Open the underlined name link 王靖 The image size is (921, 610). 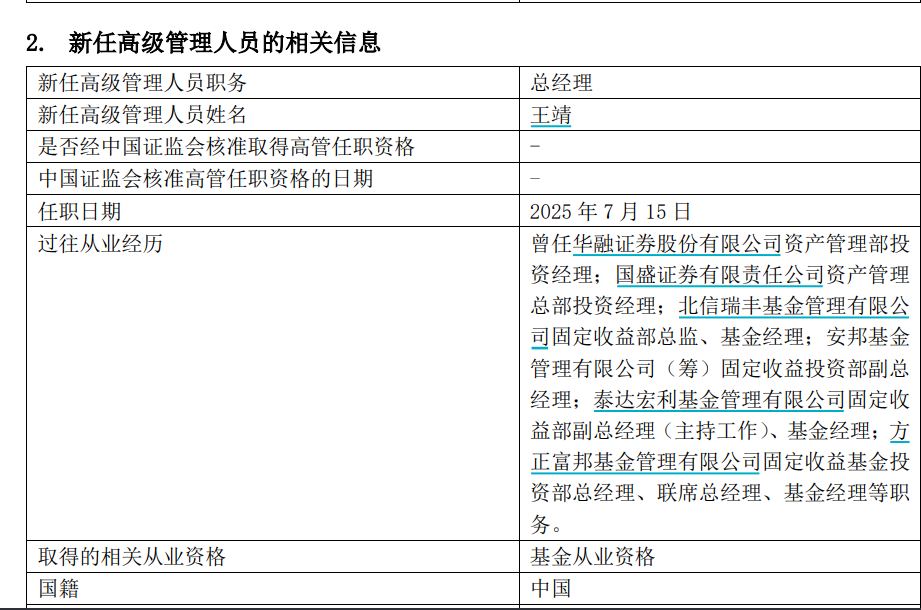(551, 115)
